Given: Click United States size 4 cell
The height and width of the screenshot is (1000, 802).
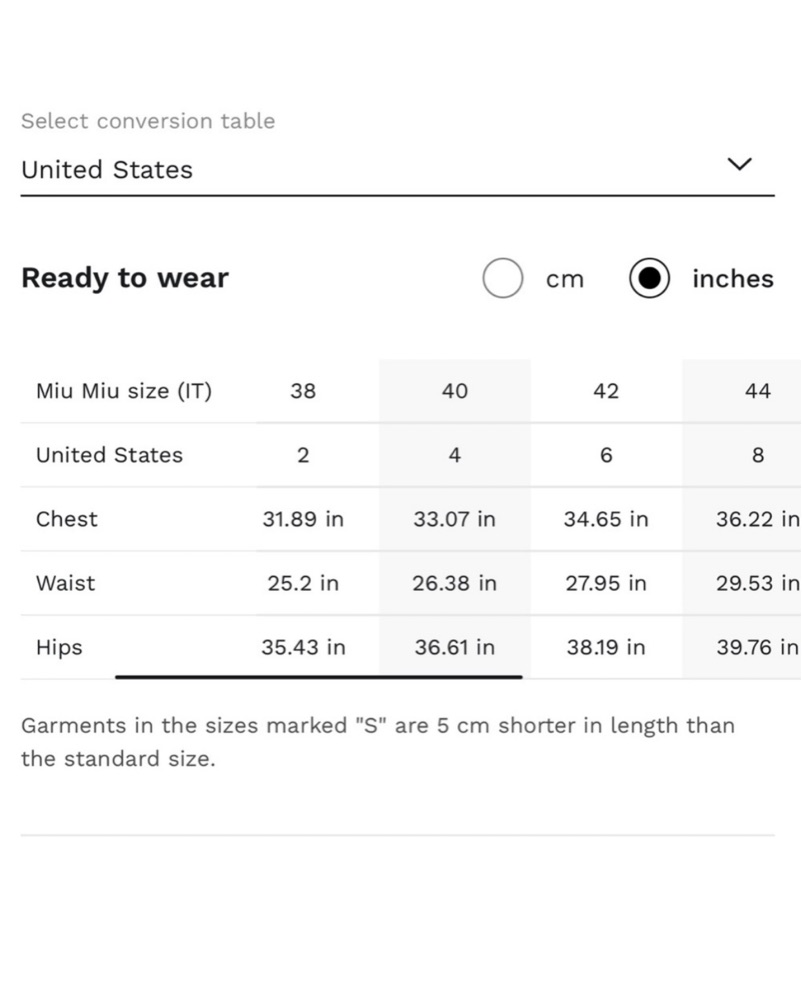Looking at the screenshot, I should pyautogui.click(x=455, y=455).
